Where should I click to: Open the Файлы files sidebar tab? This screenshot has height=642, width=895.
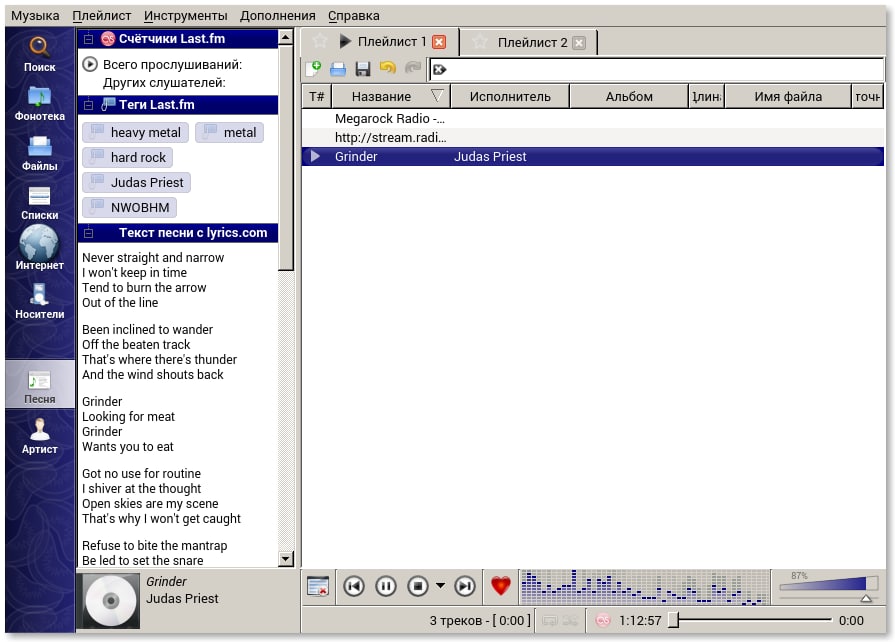(39, 154)
